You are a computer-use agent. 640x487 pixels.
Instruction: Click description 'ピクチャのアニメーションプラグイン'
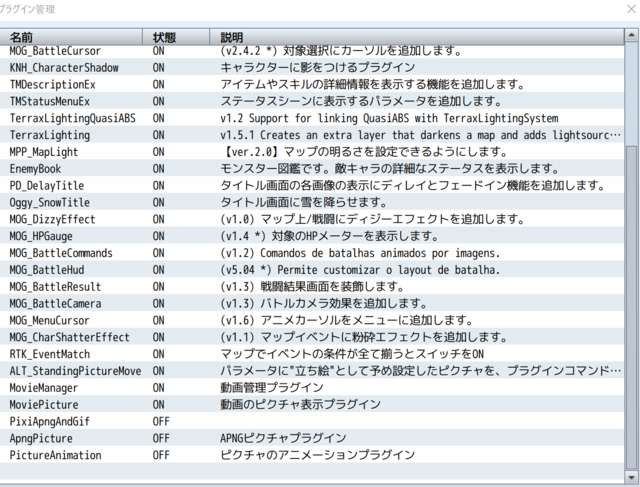[x=318, y=455]
